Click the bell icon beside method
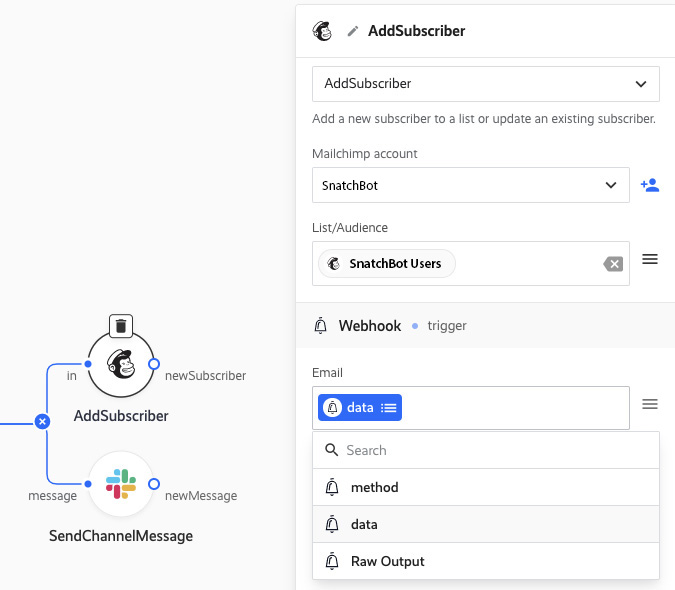Image resolution: width=675 pixels, height=590 pixels. tap(332, 487)
